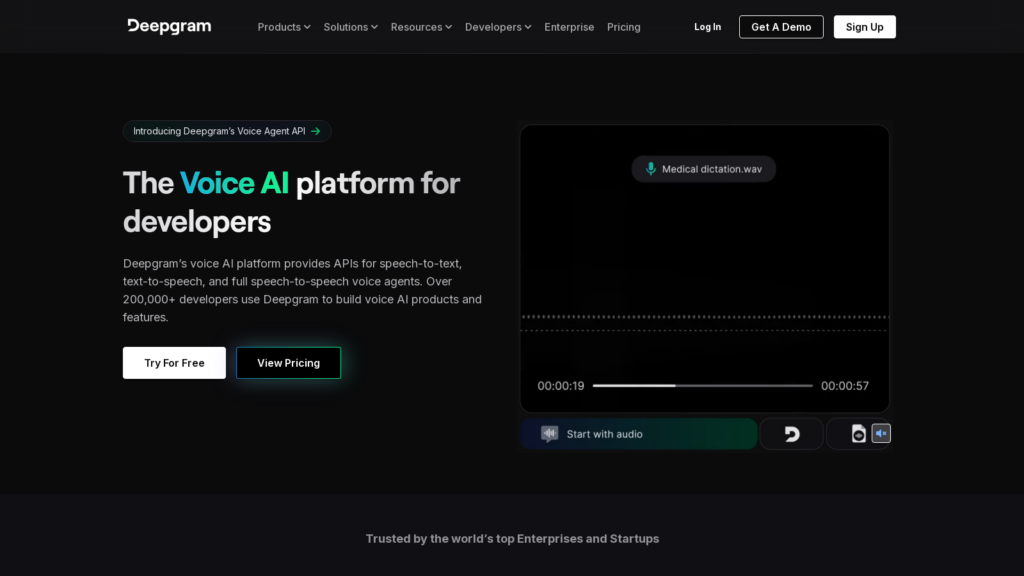Click the Deepgram logo

click(169, 26)
